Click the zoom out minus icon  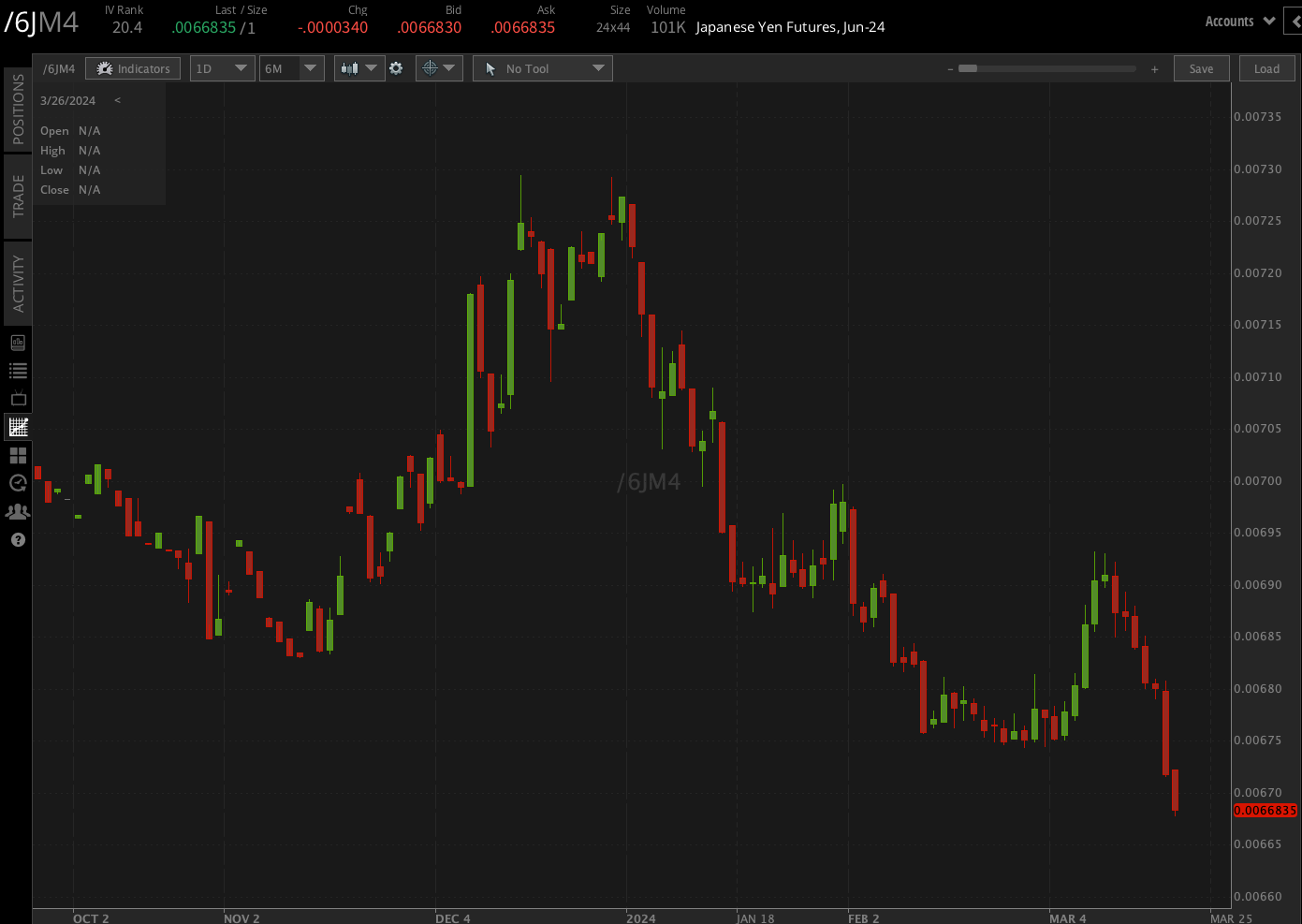point(950,69)
